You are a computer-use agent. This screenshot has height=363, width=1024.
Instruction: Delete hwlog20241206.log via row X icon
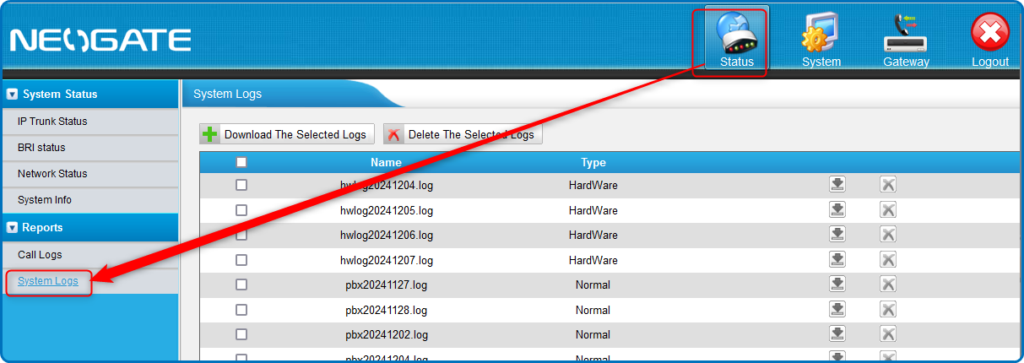888,234
